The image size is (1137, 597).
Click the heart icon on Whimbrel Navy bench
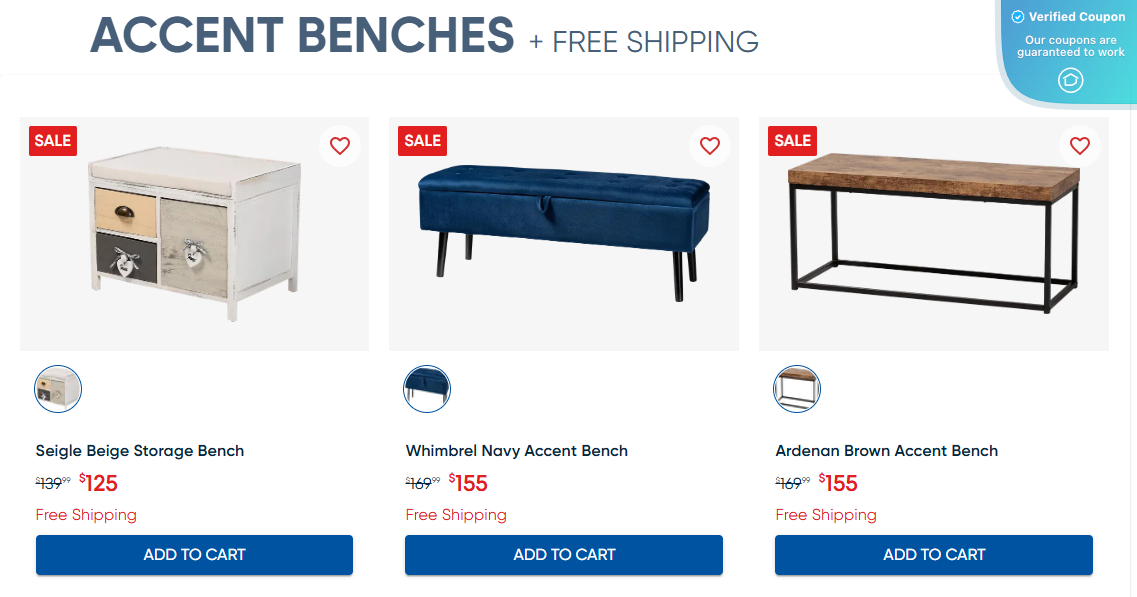pos(710,145)
